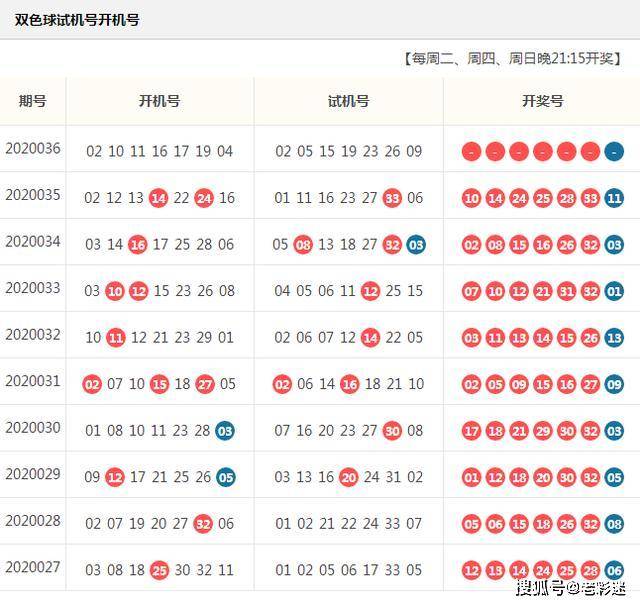
Task: Click red ball 14 in 2020032 试机号
Action: 370,338
